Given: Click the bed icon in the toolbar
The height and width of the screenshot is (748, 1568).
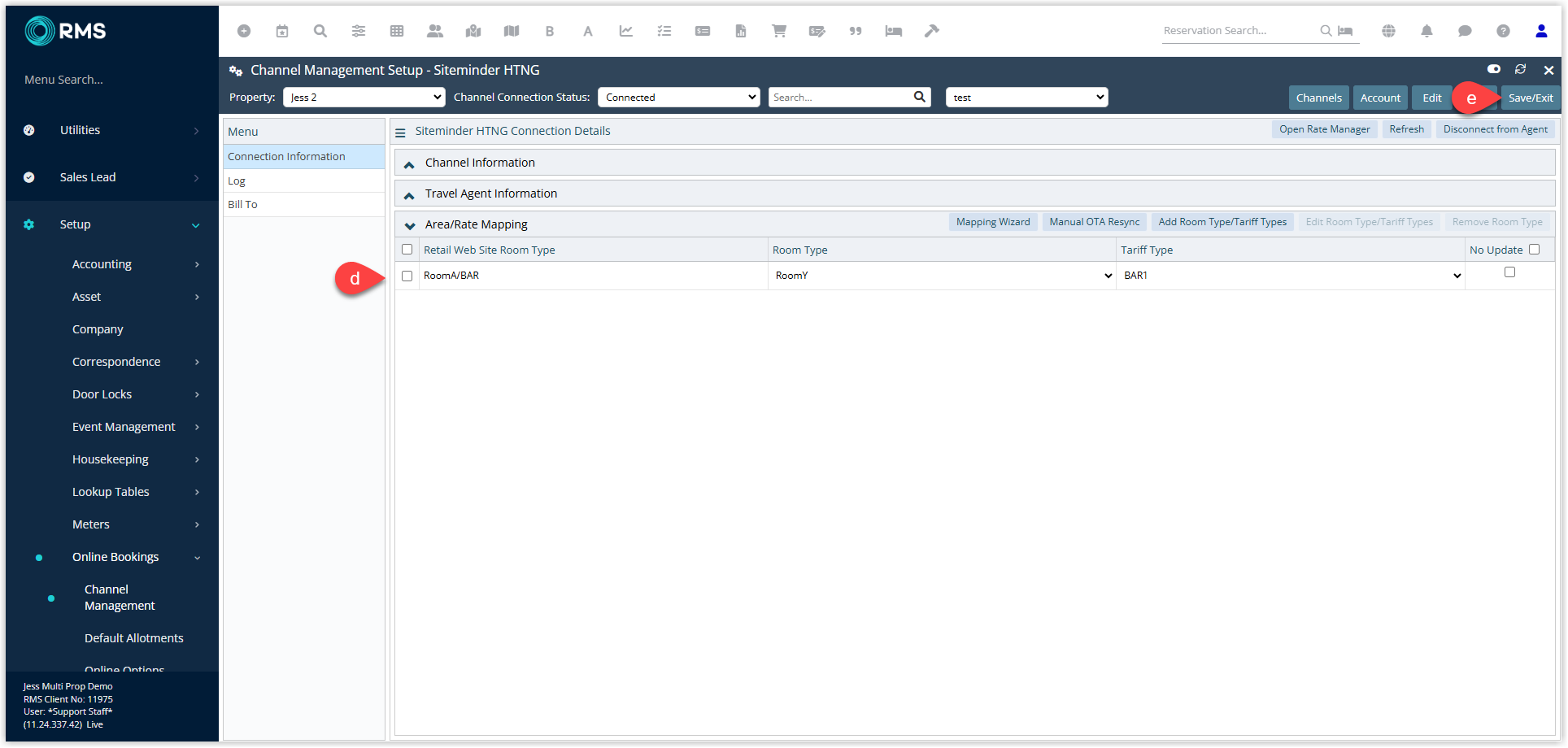Looking at the screenshot, I should click(894, 31).
